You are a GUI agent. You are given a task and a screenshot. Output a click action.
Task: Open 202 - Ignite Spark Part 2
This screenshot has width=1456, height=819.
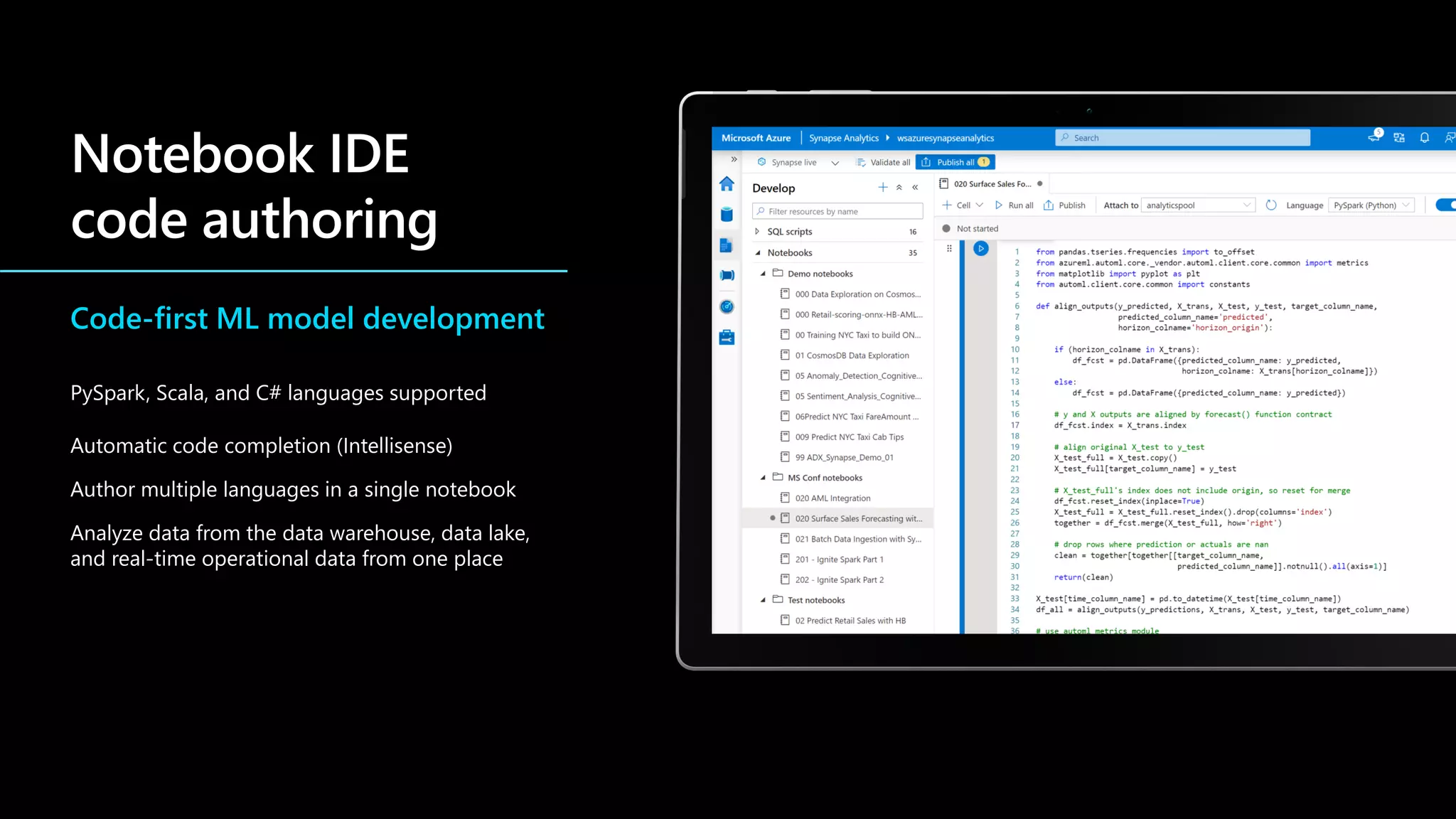click(832, 579)
